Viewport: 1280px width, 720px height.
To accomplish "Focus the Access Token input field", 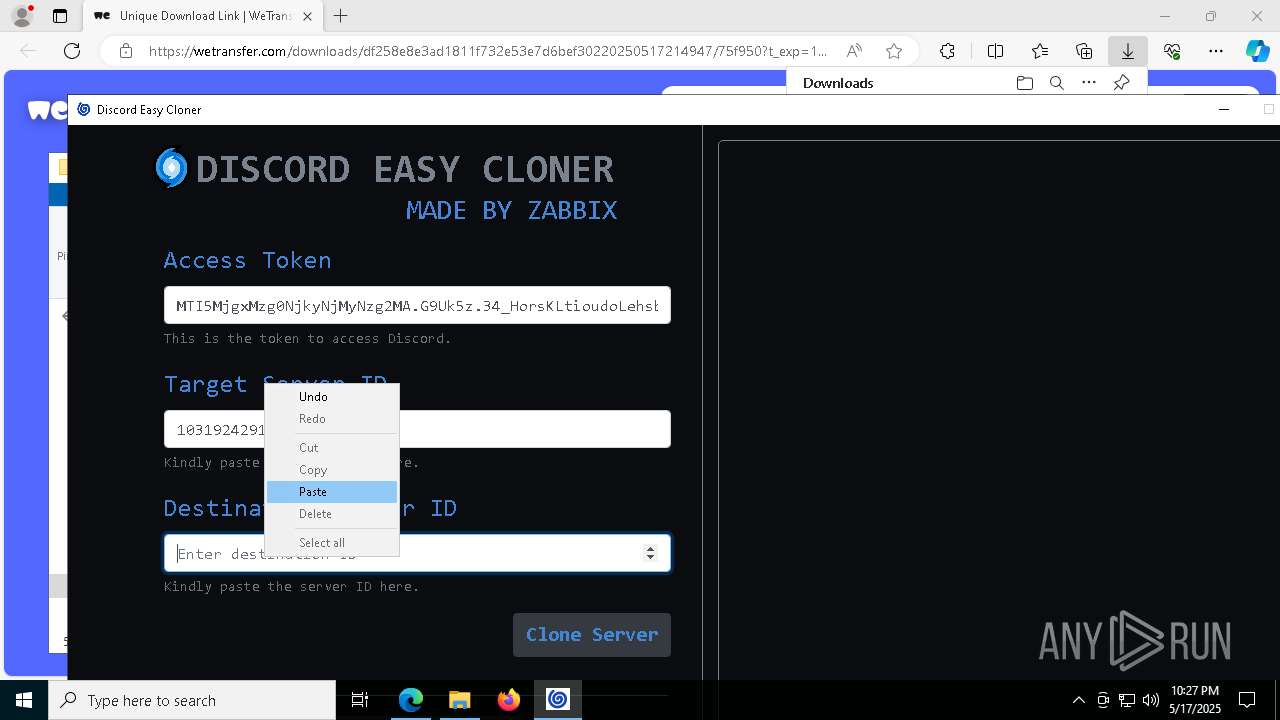I will (417, 305).
